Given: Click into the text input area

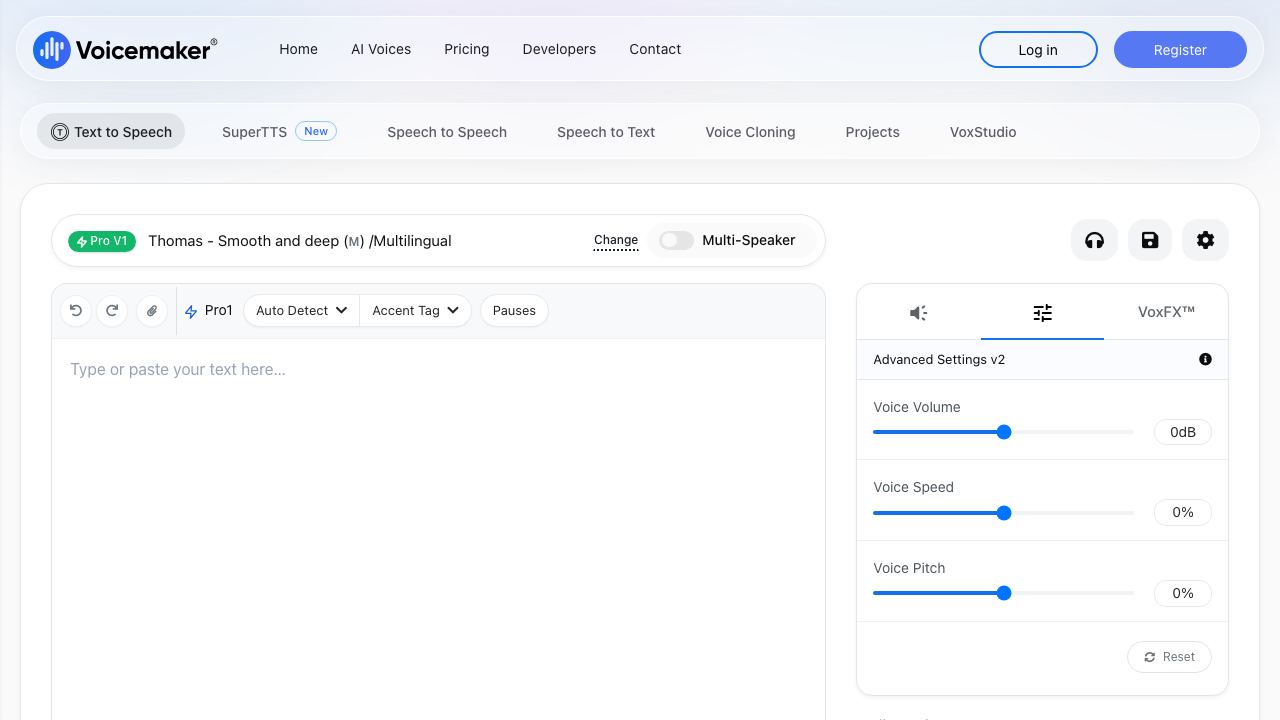Looking at the screenshot, I should coord(438,529).
